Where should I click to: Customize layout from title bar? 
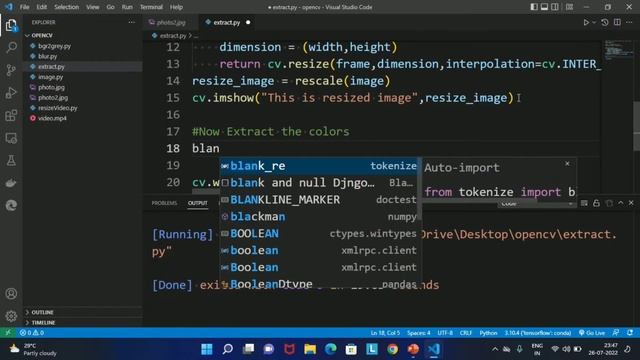(x=569, y=7)
